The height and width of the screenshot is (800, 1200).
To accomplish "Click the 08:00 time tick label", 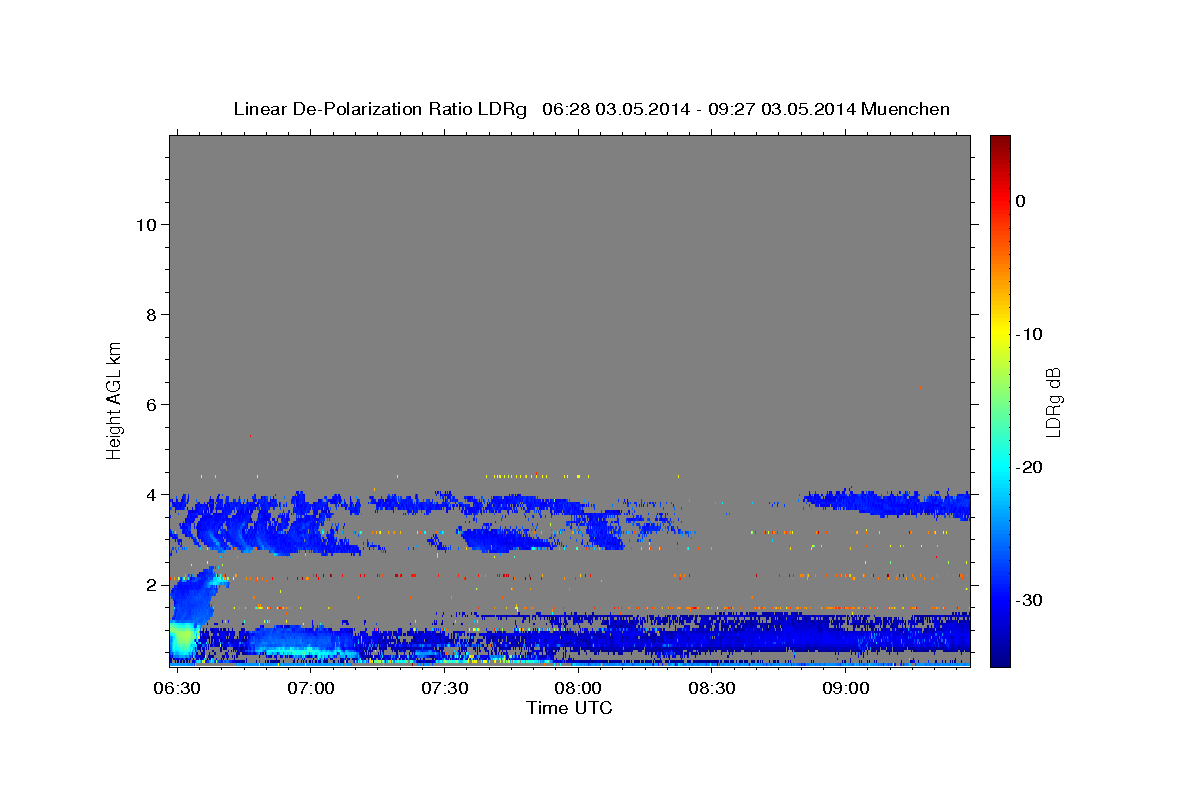I will [x=578, y=689].
